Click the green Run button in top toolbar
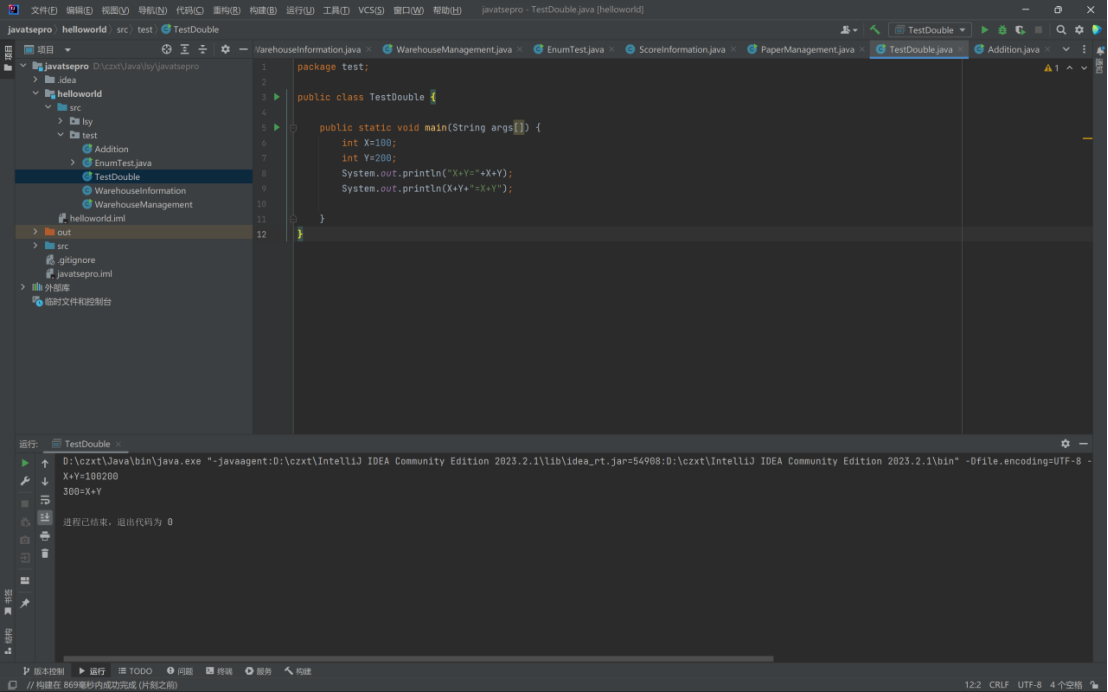The height and width of the screenshot is (692, 1108). coord(984,30)
